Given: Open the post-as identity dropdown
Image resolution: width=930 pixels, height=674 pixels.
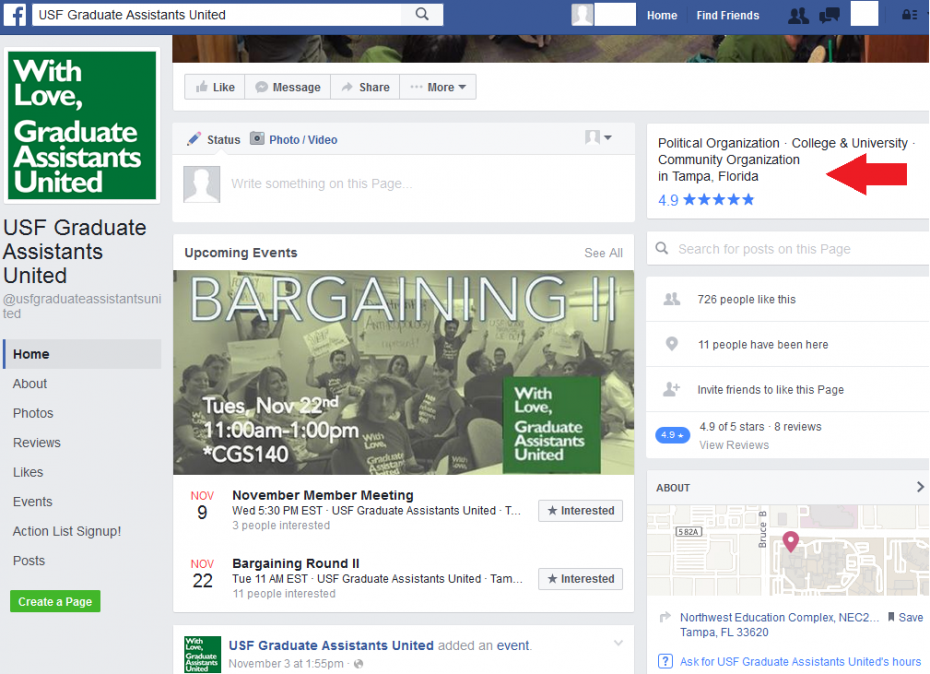Looking at the screenshot, I should click(598, 138).
